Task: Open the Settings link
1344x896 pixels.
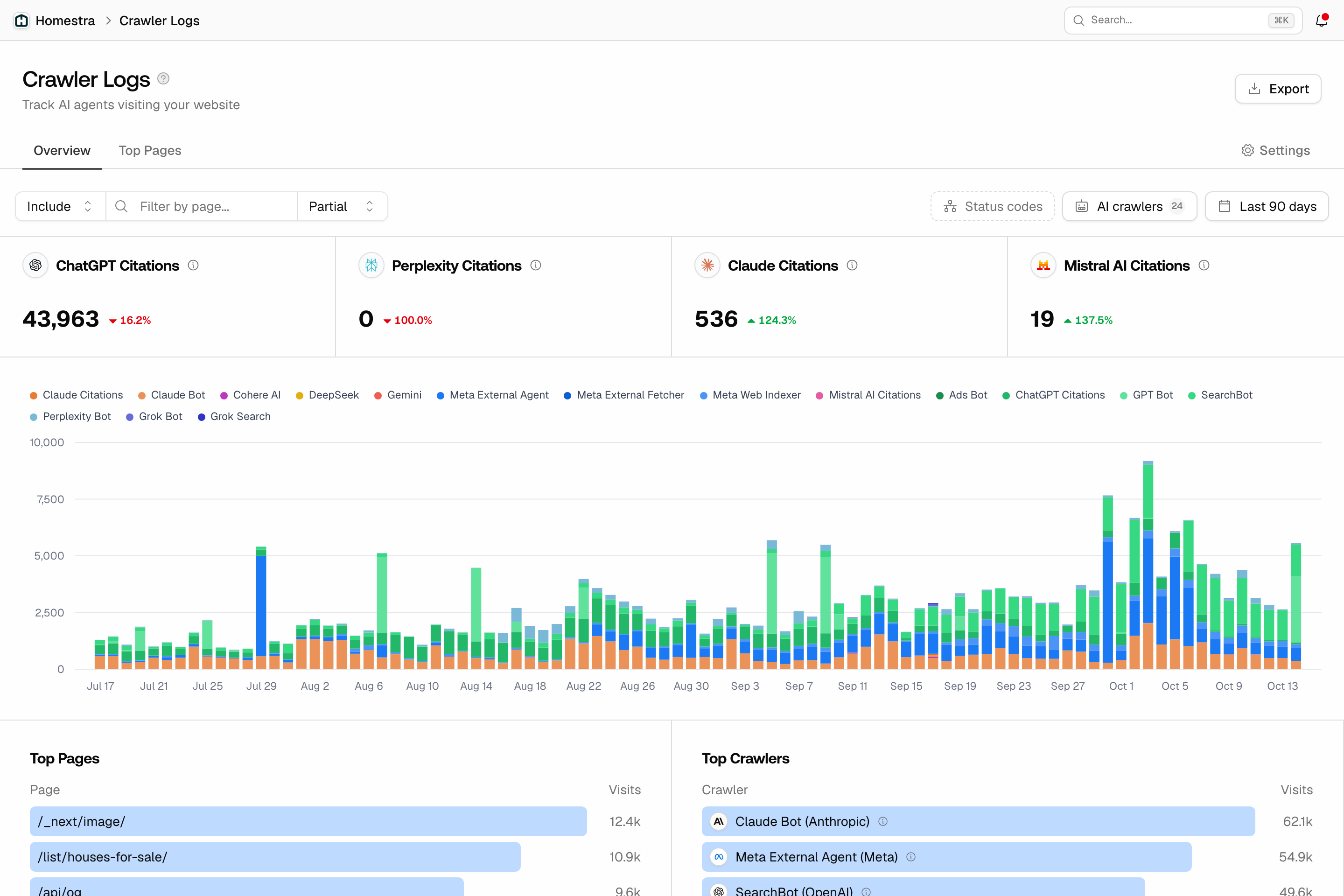Action: [1275, 150]
